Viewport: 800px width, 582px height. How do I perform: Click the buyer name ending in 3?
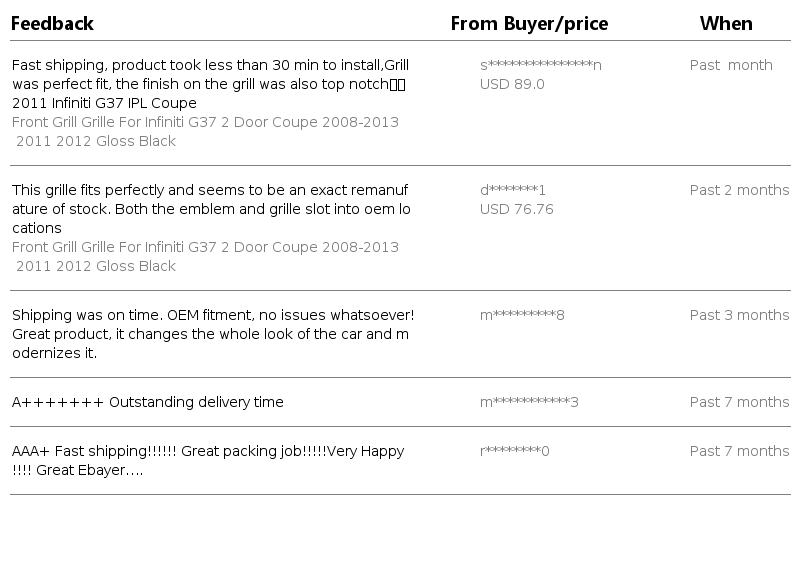[x=529, y=402]
